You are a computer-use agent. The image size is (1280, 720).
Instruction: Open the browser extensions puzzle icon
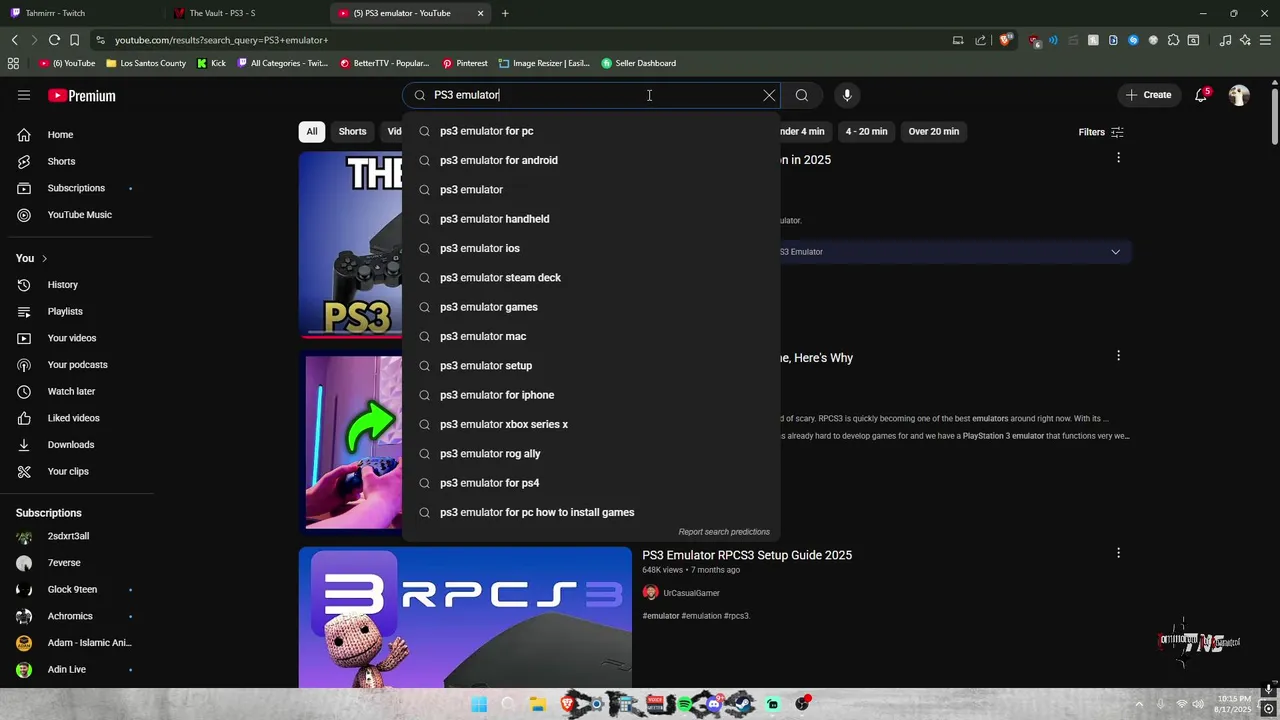pyautogui.click(x=1173, y=40)
